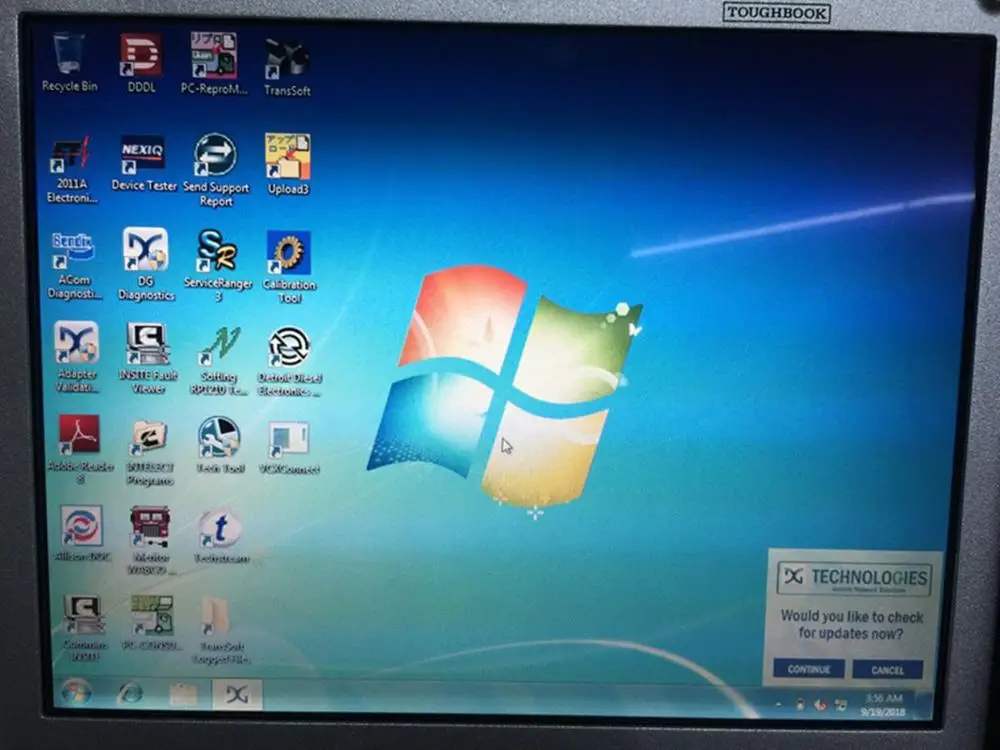Launch the DDDL shortcut
This screenshot has height=750, width=1000.
click(141, 64)
